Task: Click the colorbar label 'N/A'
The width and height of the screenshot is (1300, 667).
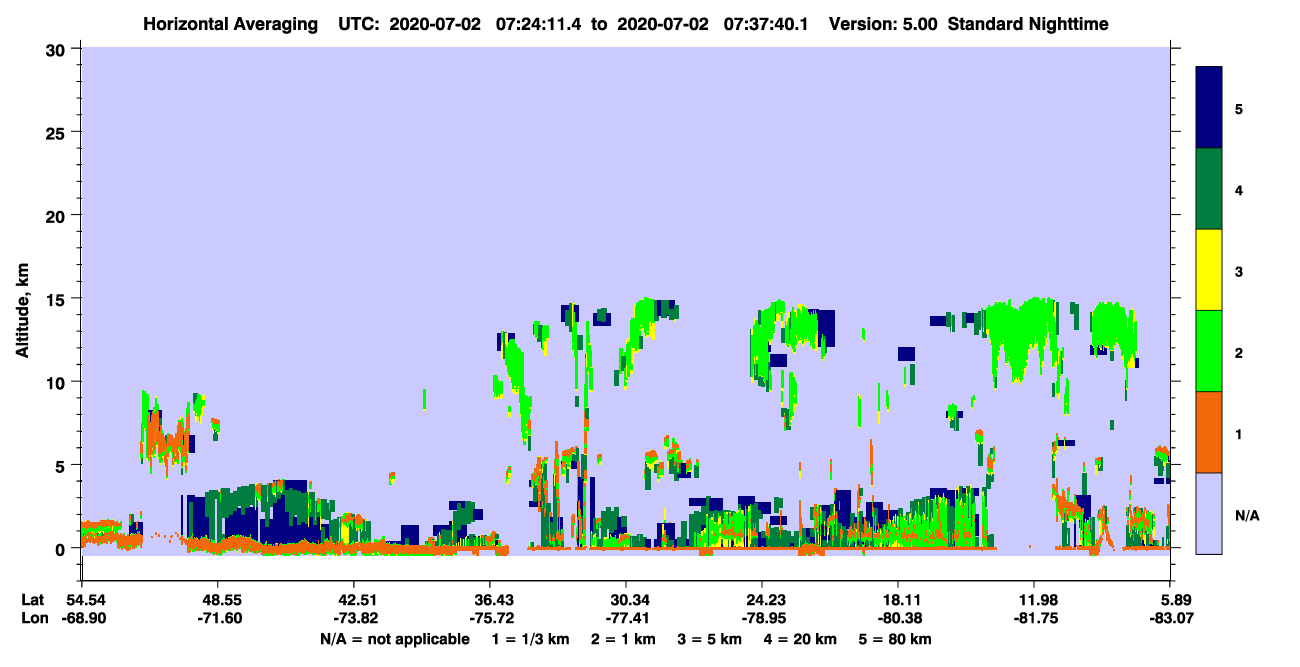Action: point(1247,515)
